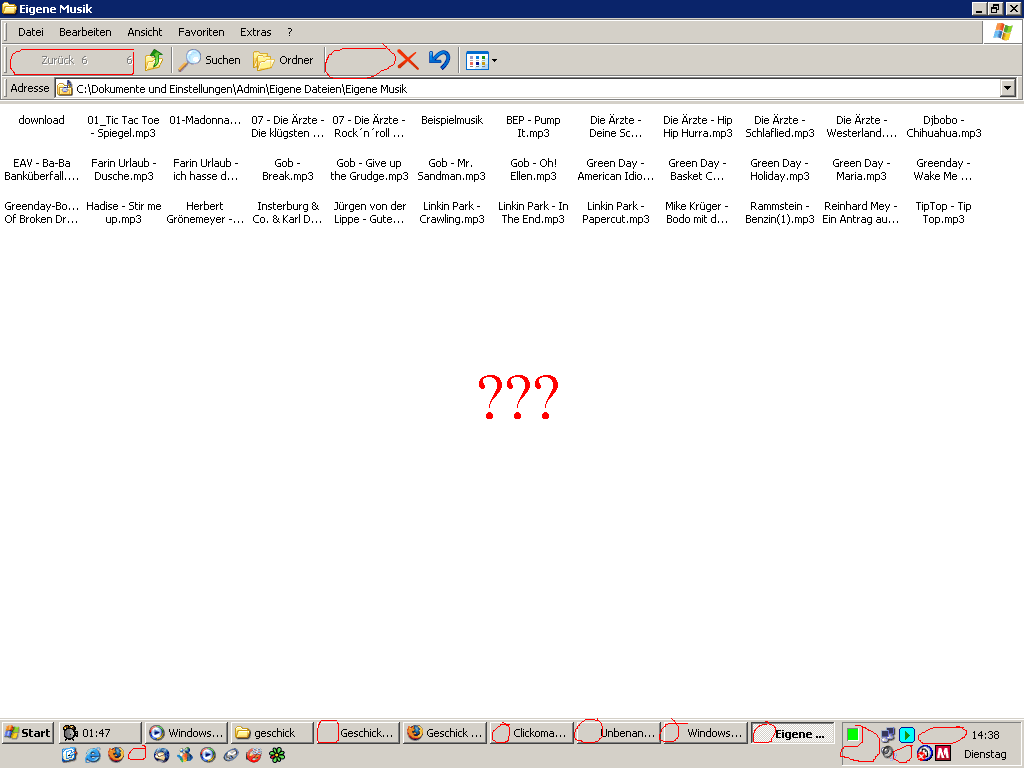Click the address path input field
The height and width of the screenshot is (768, 1024).
coord(500,88)
